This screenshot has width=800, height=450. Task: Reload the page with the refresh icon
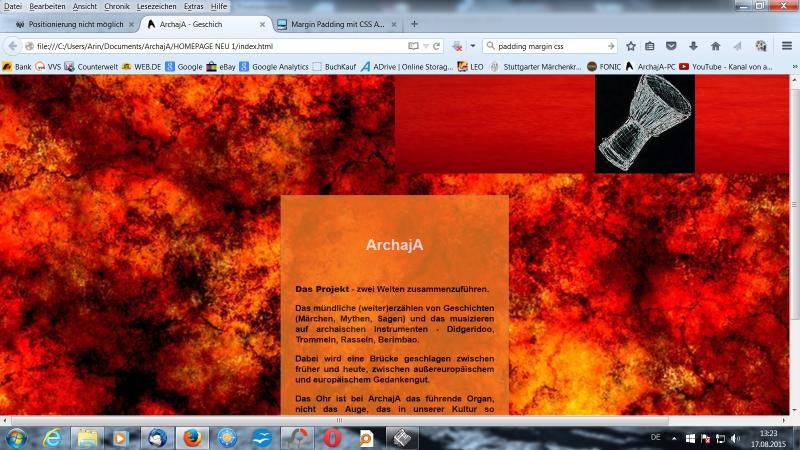tap(437, 46)
